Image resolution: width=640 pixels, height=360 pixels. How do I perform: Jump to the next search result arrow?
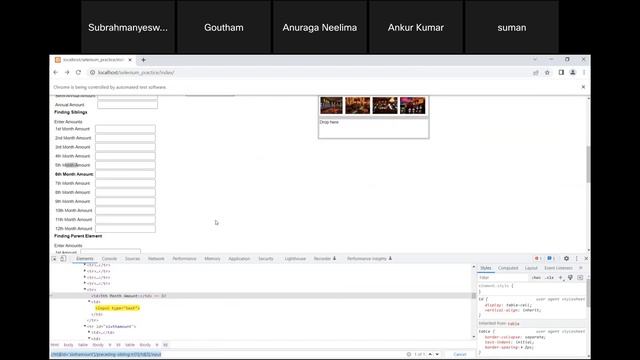[x=437, y=354]
